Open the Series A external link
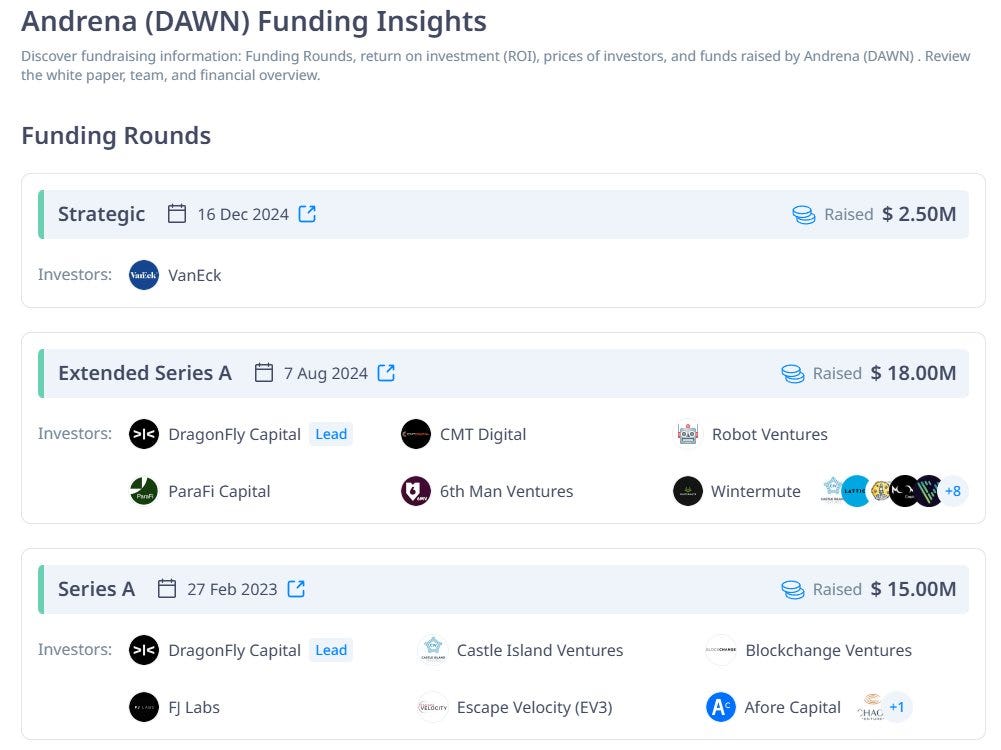1001x750 pixels. tap(295, 589)
